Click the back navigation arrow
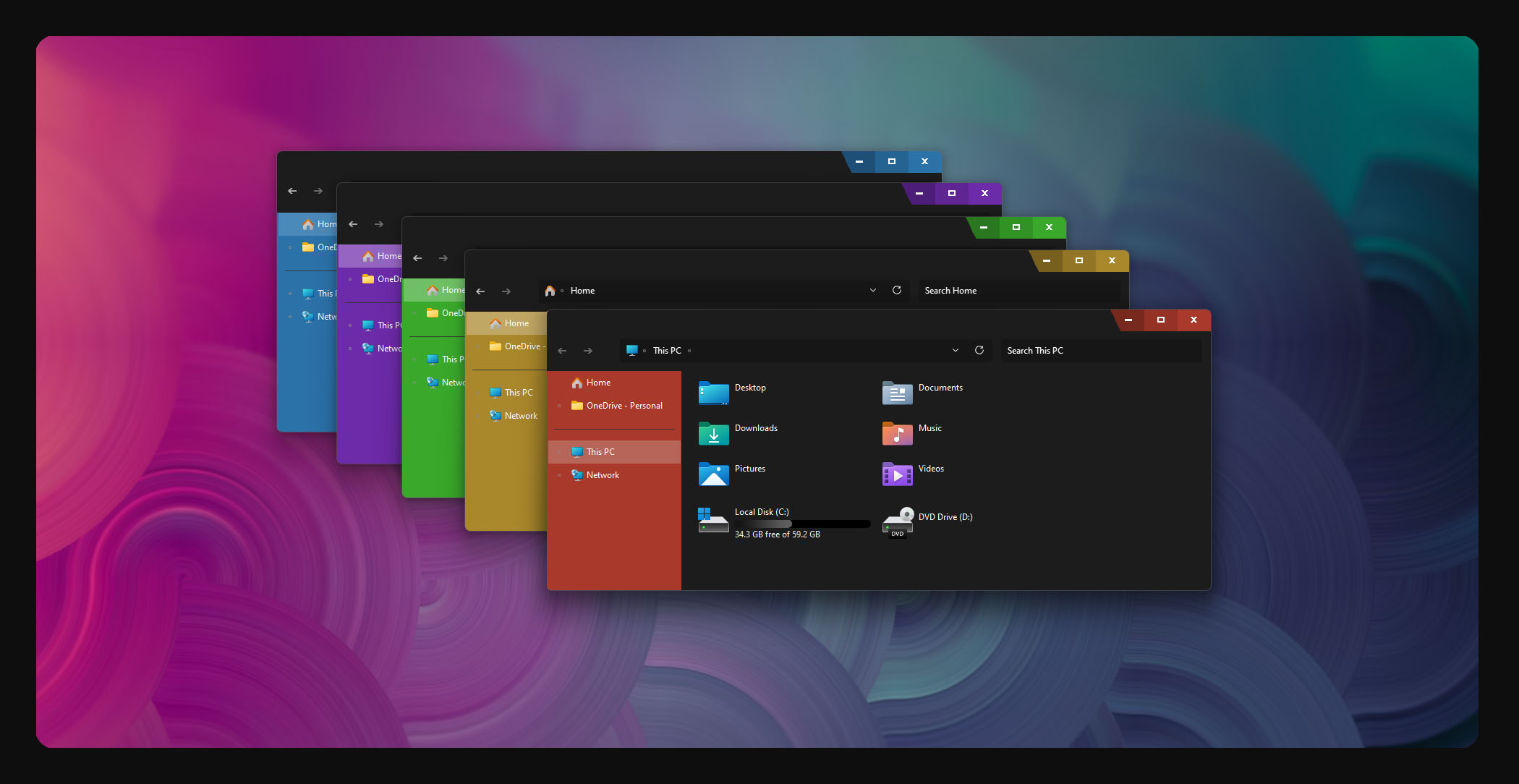The width and height of the screenshot is (1519, 784). point(562,350)
